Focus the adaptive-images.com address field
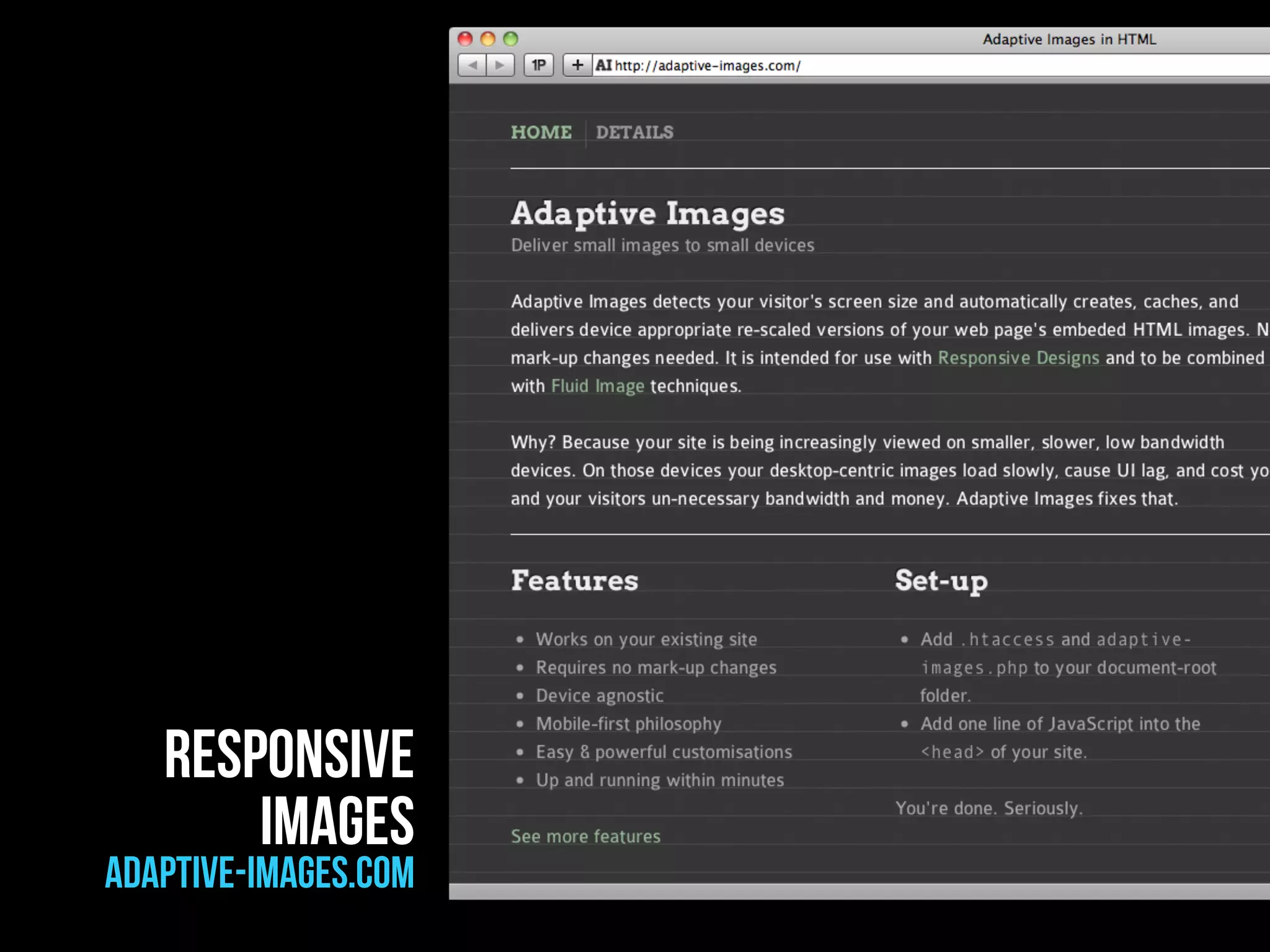Image resolution: width=1270 pixels, height=952 pixels. (931, 65)
